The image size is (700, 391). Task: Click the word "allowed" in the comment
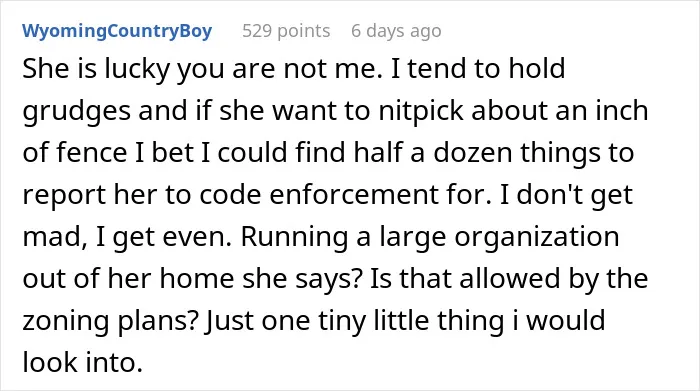coord(509,279)
